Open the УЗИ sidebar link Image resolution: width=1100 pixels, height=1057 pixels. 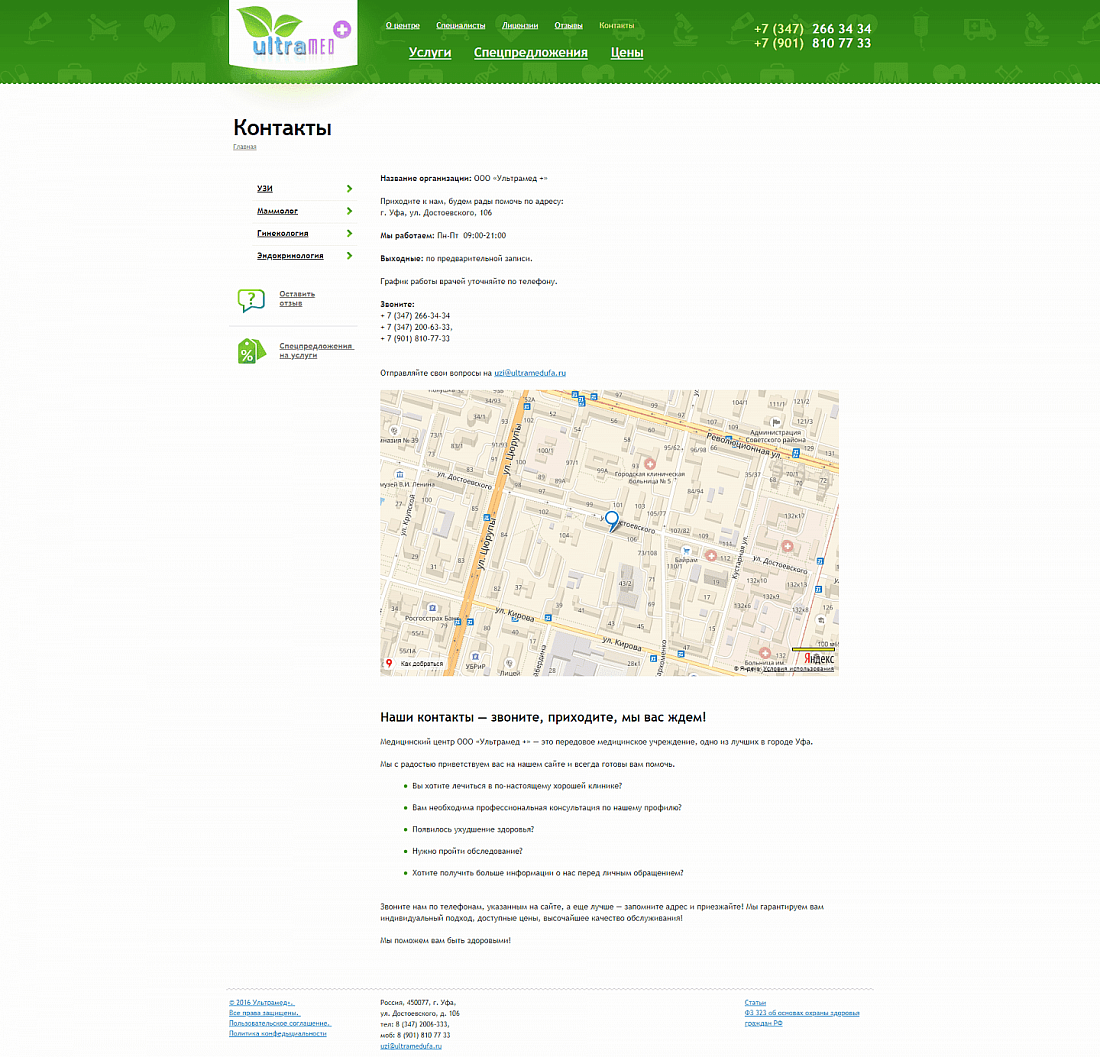[x=264, y=189]
